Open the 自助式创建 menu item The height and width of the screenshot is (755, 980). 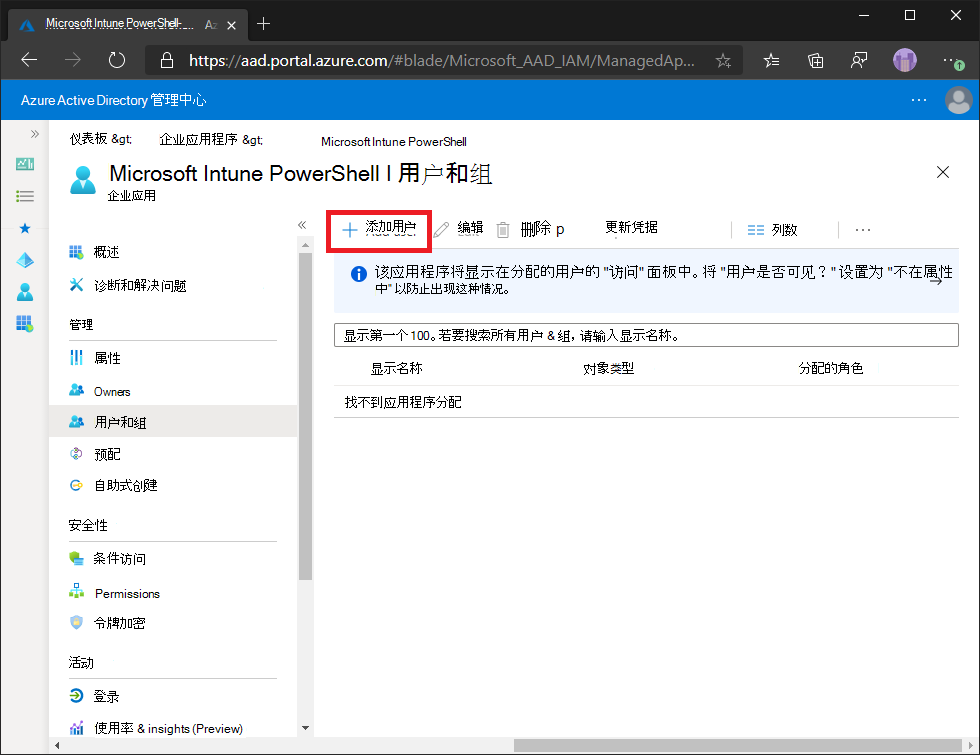pyautogui.click(x=172, y=485)
